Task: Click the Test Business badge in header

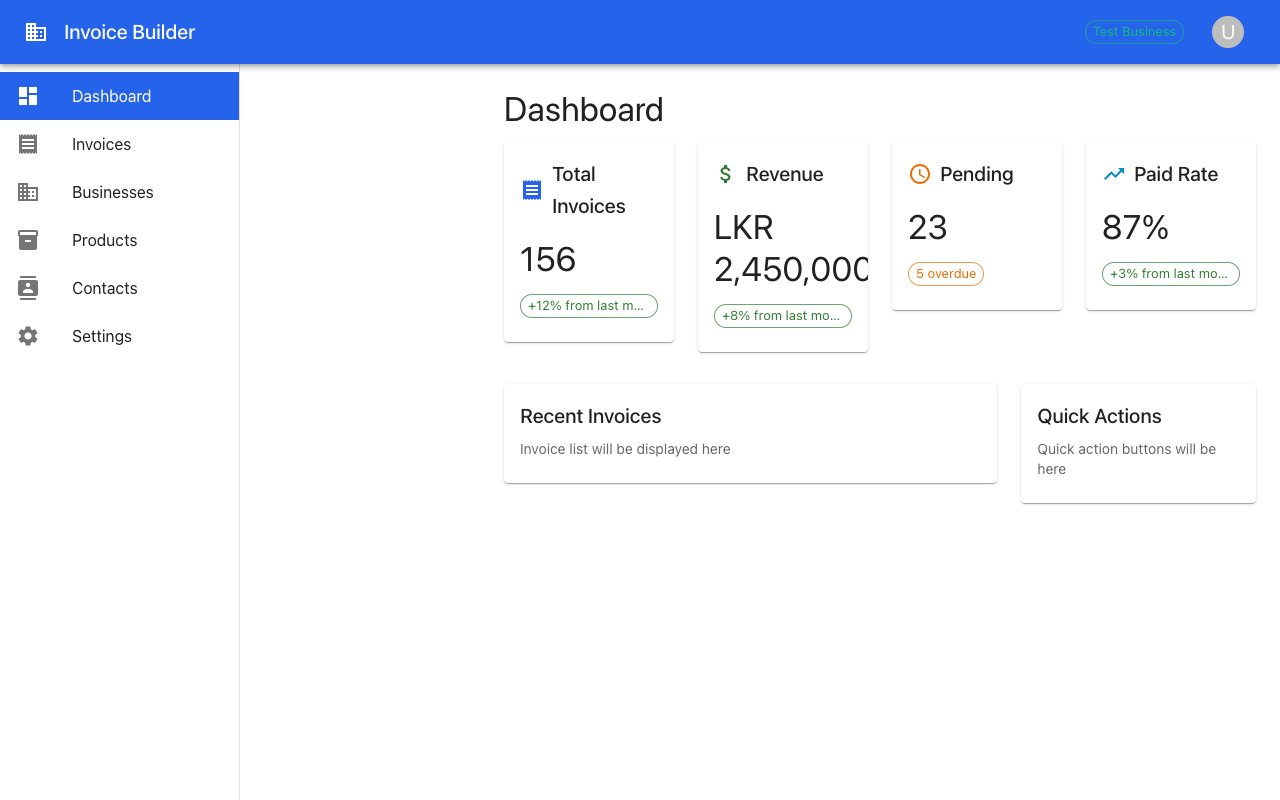Action: pyautogui.click(x=1134, y=31)
